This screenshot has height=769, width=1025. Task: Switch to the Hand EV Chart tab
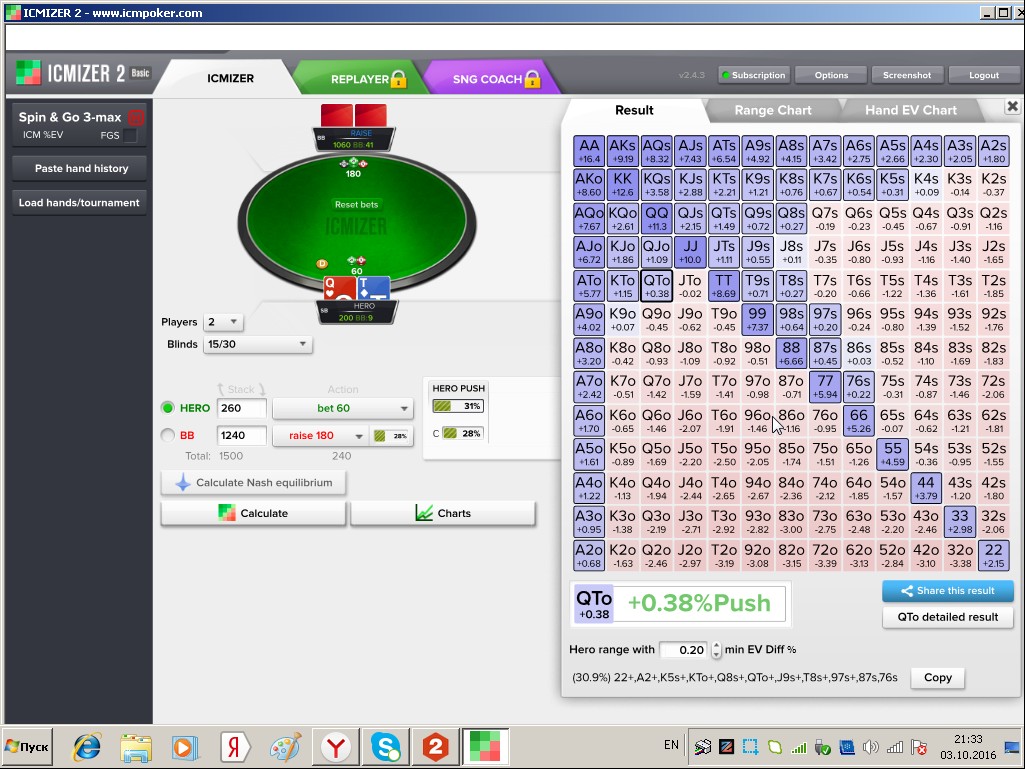pyautogui.click(x=911, y=111)
